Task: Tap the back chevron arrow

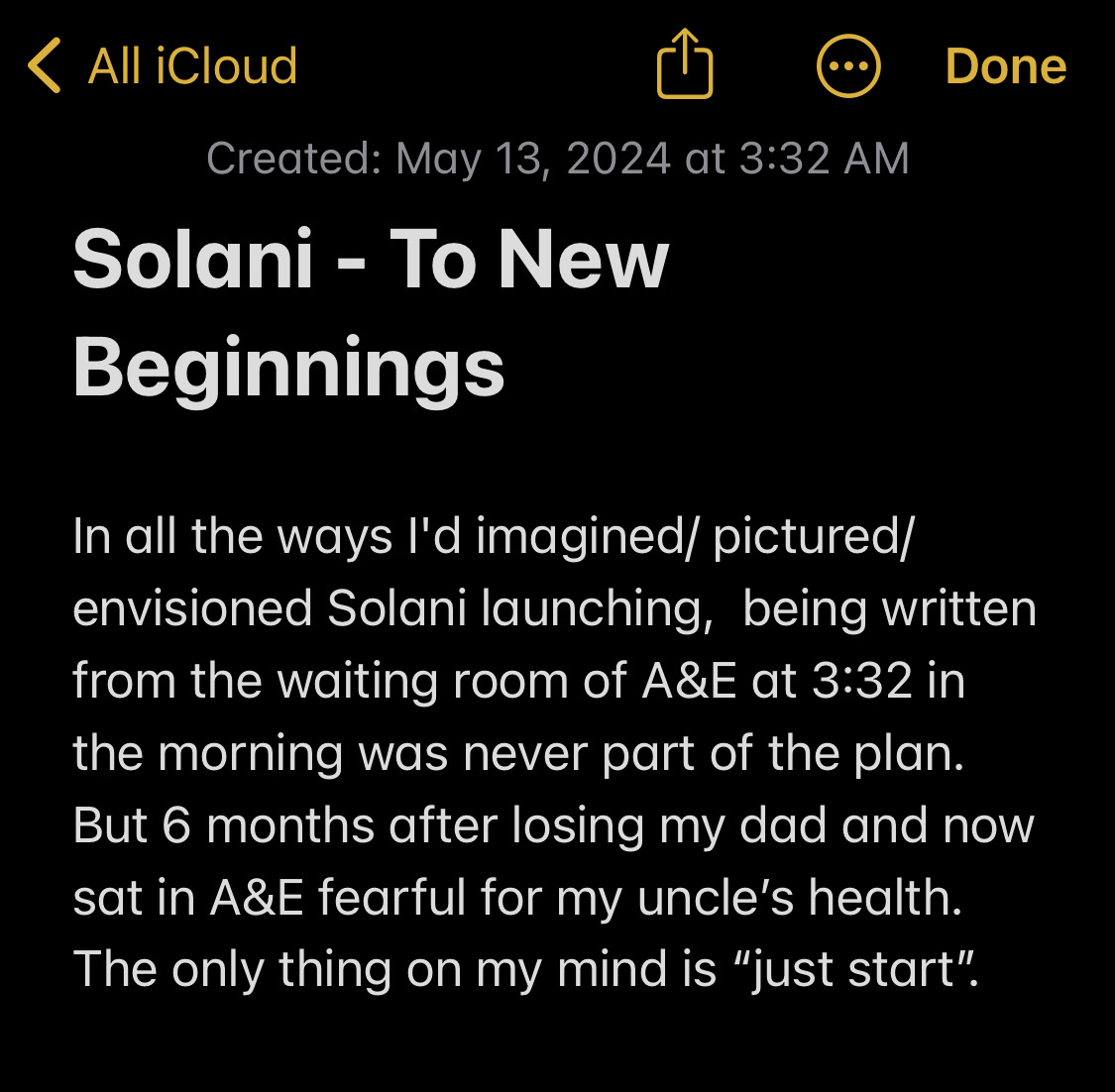Action: click(44, 65)
